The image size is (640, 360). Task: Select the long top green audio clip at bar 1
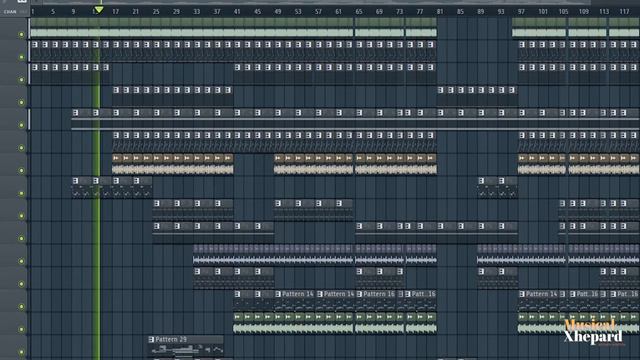pyautogui.click(x=191, y=28)
